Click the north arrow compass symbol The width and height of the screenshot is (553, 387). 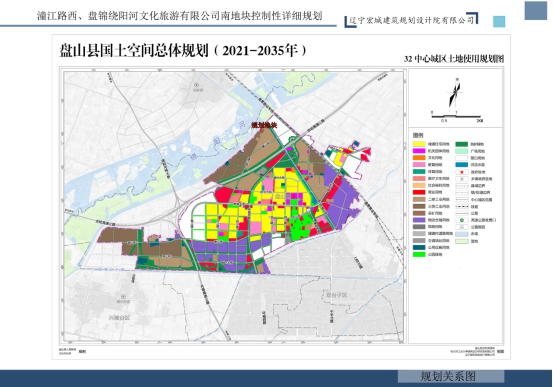coord(455,92)
